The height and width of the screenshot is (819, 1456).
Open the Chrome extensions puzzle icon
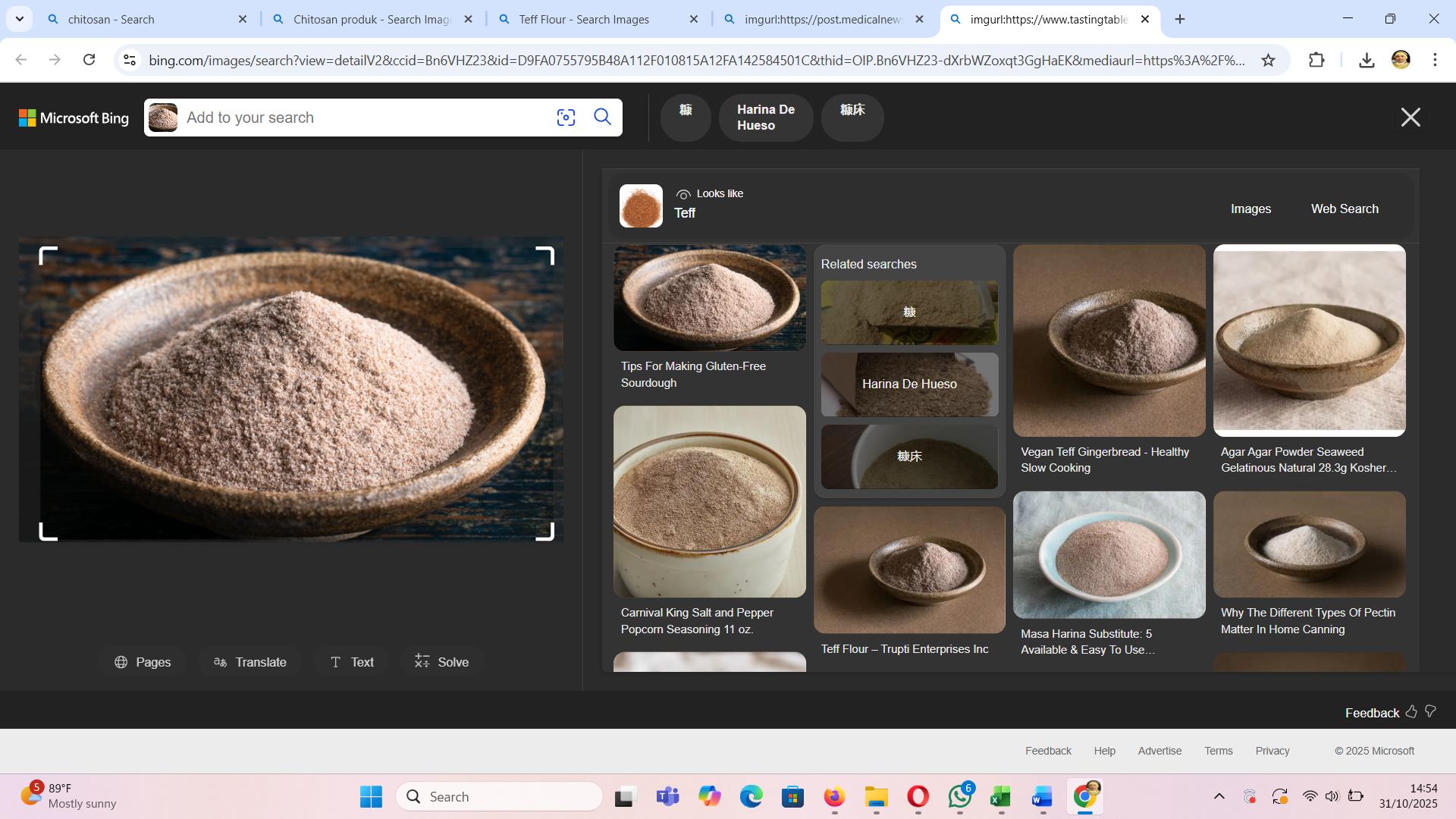1316,60
